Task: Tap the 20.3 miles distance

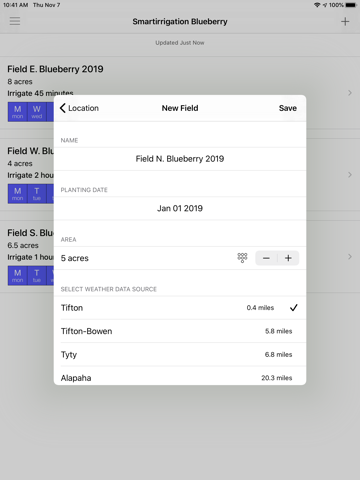Action: (277, 378)
